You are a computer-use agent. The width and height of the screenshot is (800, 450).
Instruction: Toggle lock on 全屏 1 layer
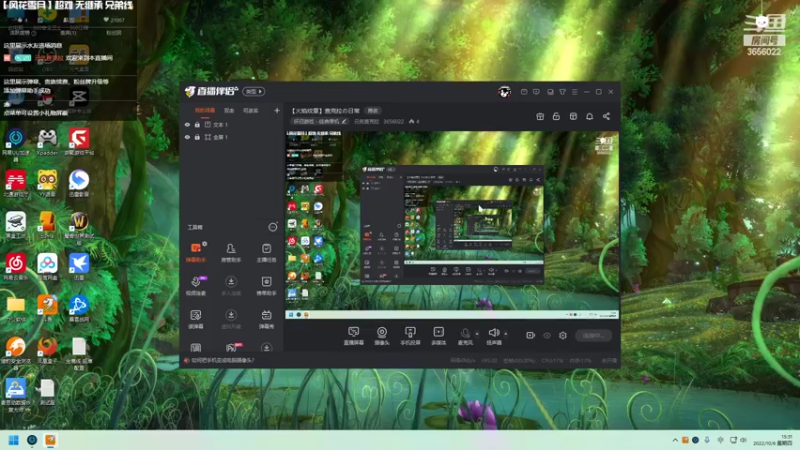[197, 137]
